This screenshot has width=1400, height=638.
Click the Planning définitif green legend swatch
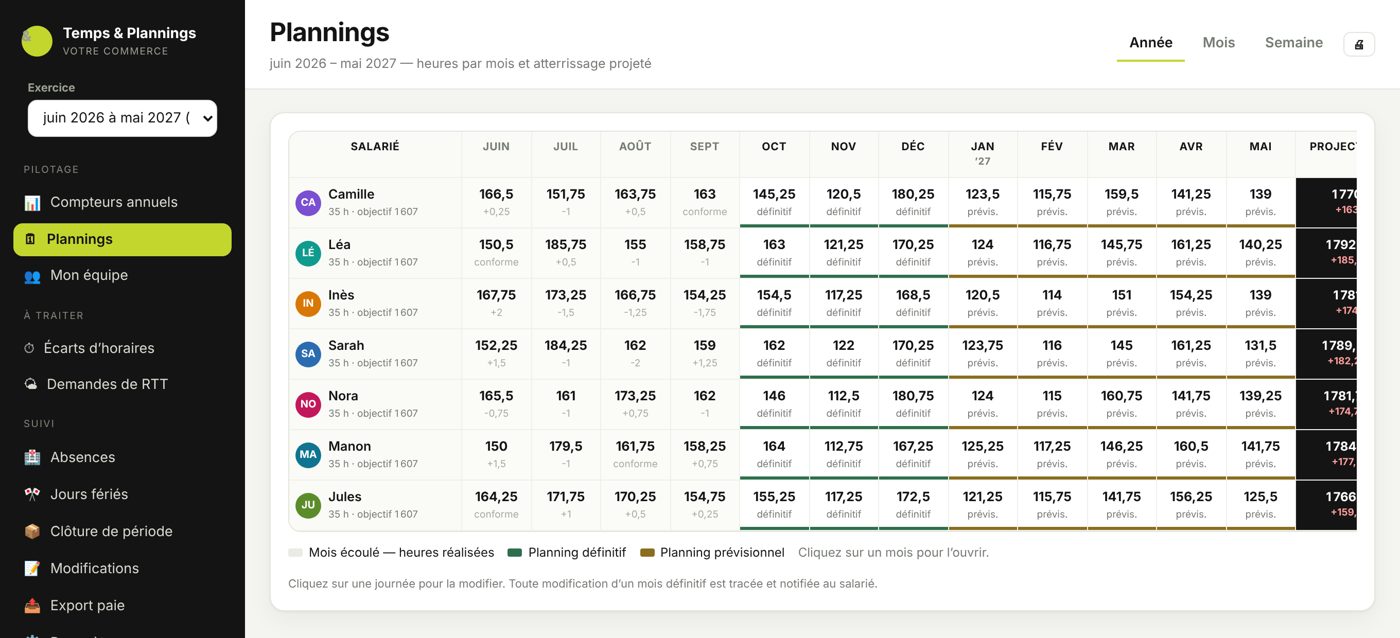515,552
